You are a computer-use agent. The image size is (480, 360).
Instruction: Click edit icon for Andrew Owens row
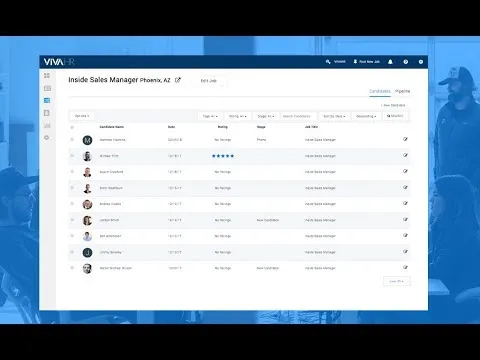click(x=405, y=203)
